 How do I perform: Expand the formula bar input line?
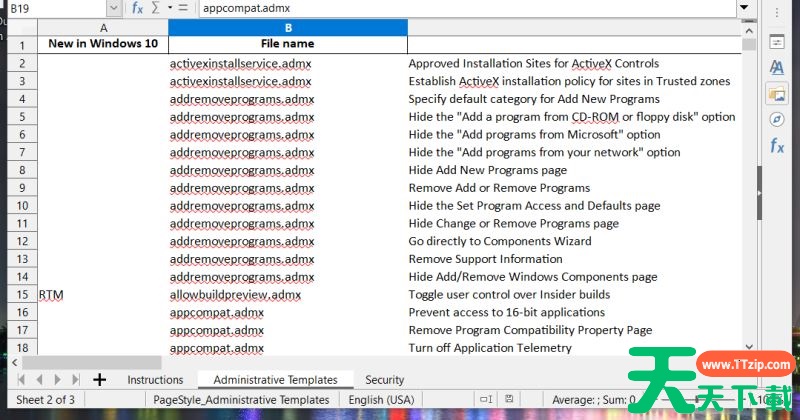click(743, 8)
